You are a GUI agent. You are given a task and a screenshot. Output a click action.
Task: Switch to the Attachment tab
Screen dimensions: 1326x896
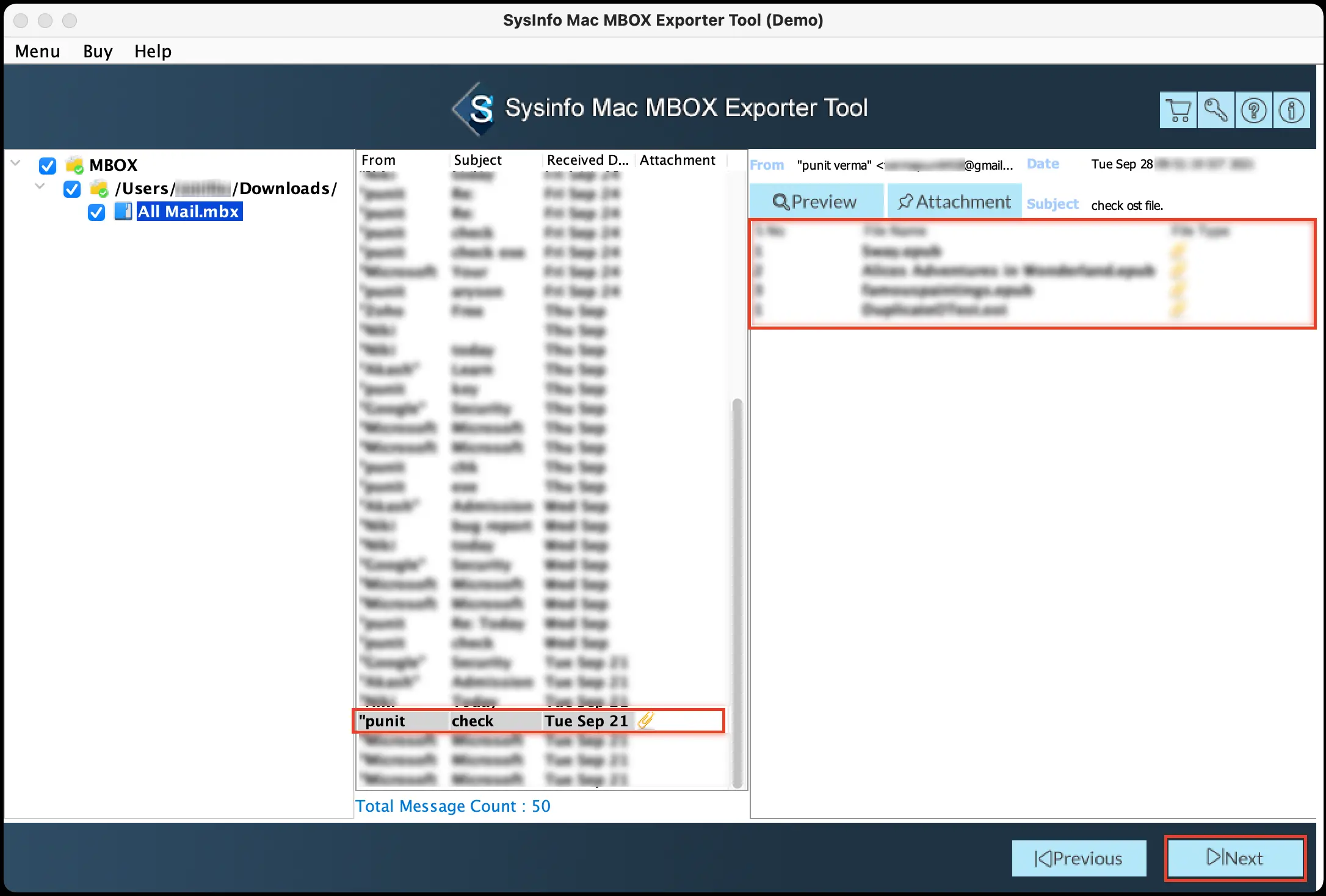point(954,201)
